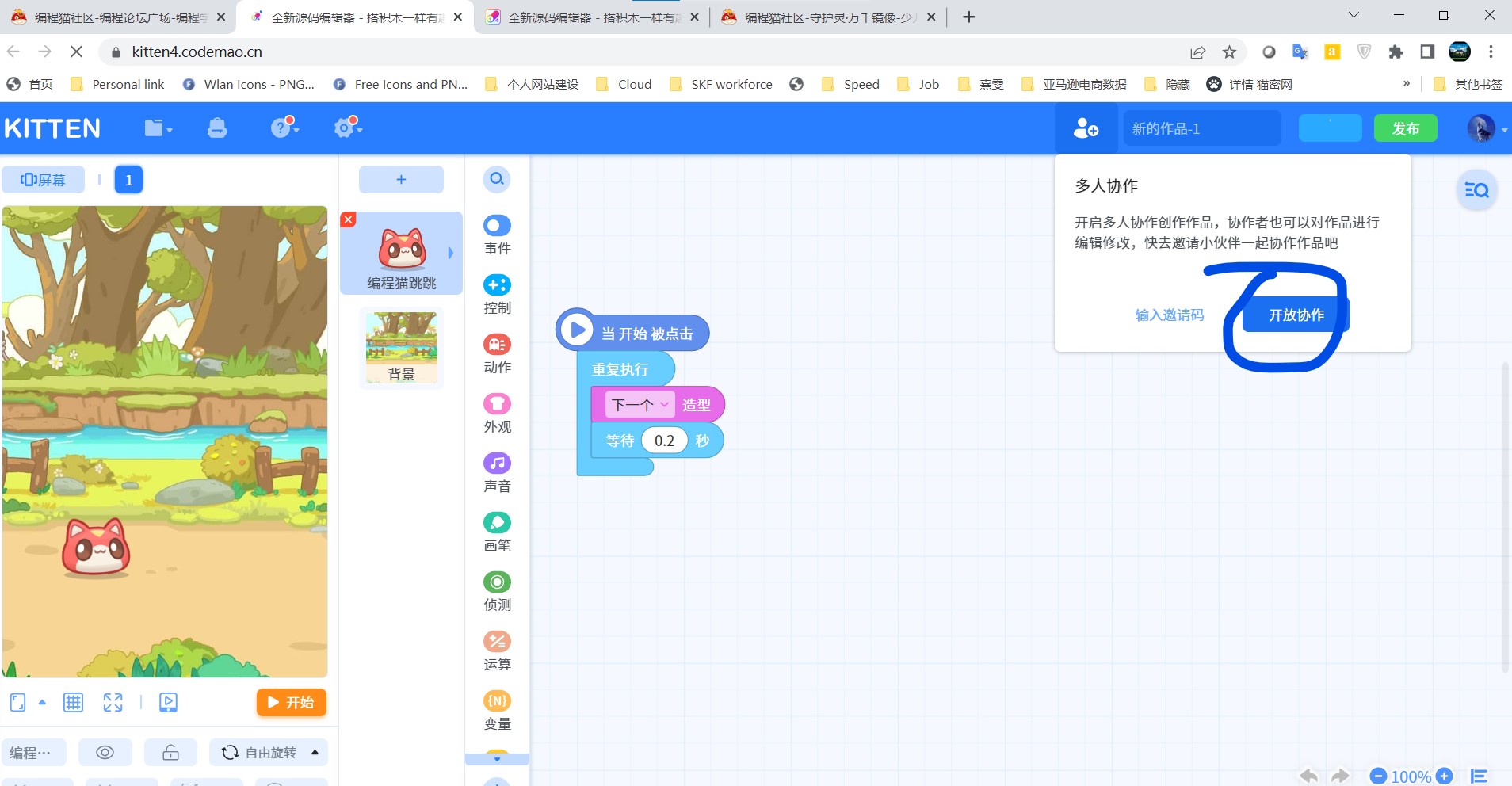
Task: Open the Chrome tab search dropdown
Action: point(1354,16)
